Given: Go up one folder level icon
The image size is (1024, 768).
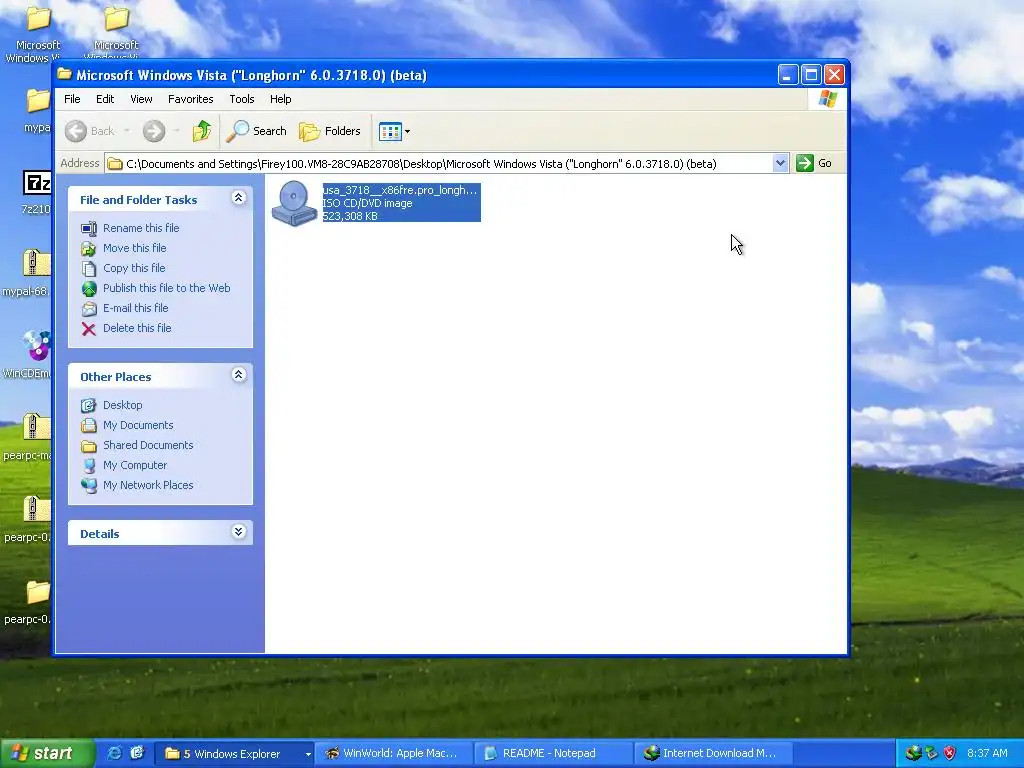Looking at the screenshot, I should pos(202,131).
